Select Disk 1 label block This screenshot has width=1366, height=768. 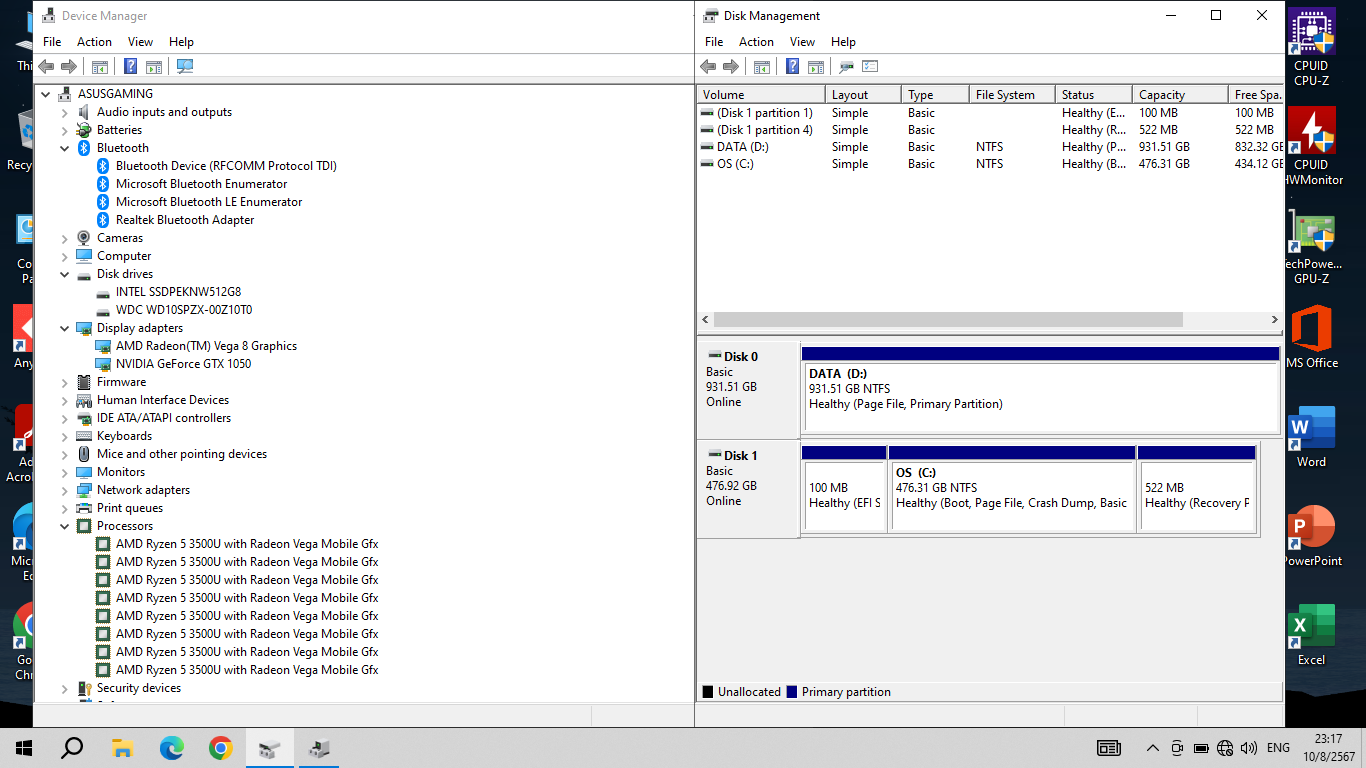click(x=748, y=489)
